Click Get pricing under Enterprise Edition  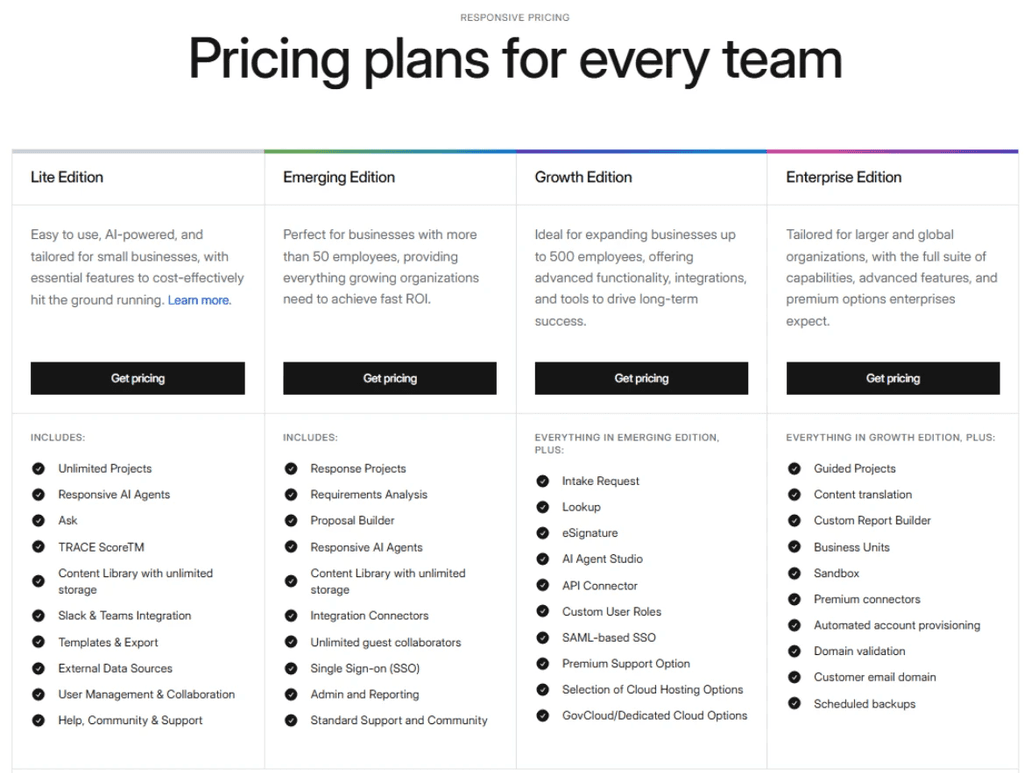coord(892,378)
